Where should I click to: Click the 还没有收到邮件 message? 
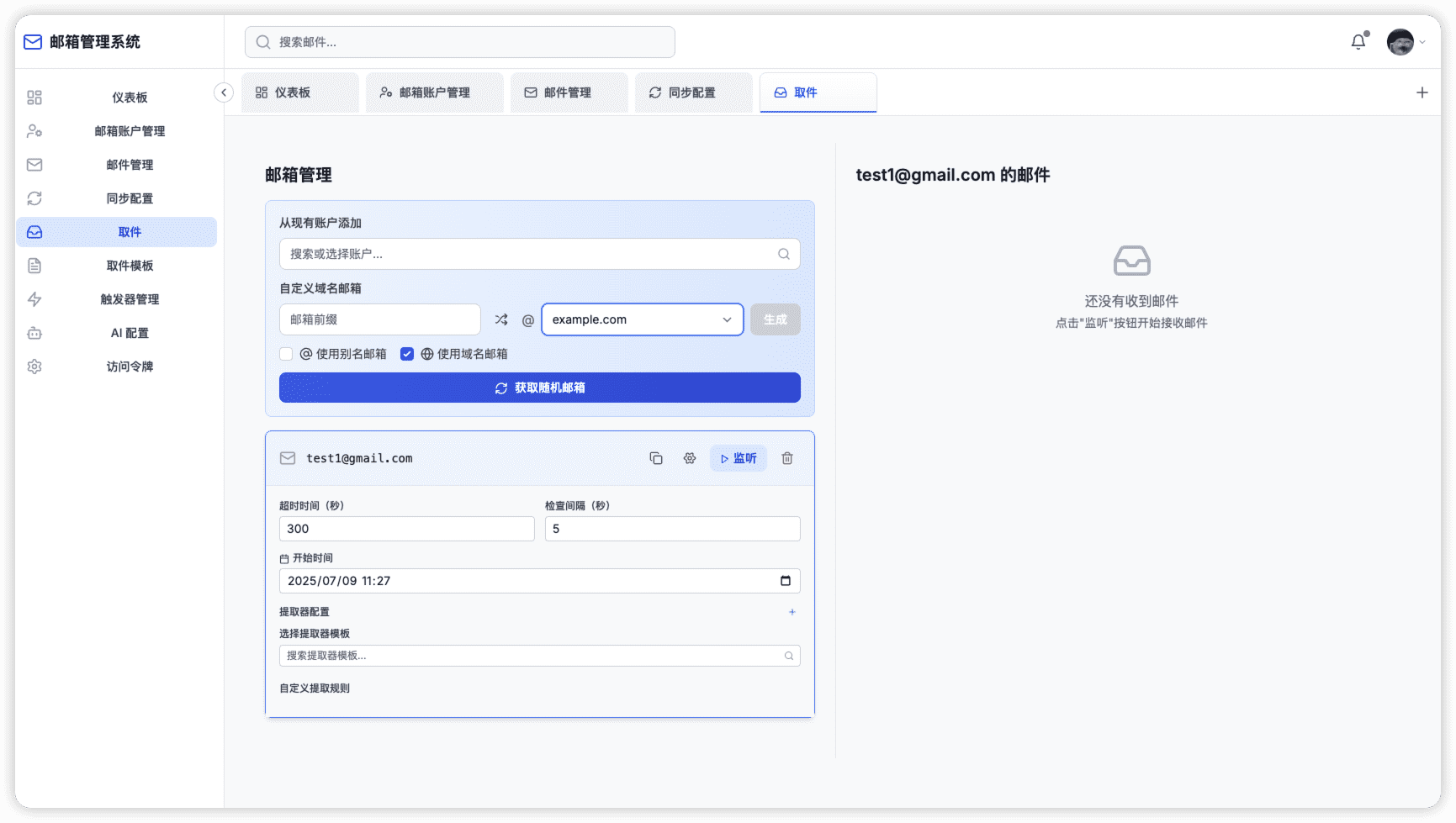pos(1131,301)
